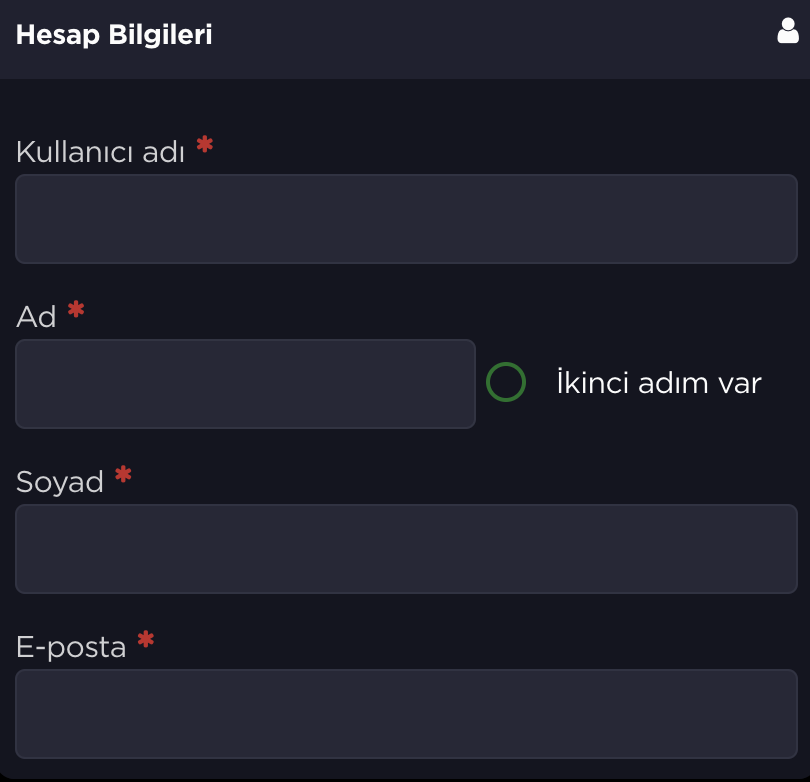Click the red asterisk next to Ad

76,310
